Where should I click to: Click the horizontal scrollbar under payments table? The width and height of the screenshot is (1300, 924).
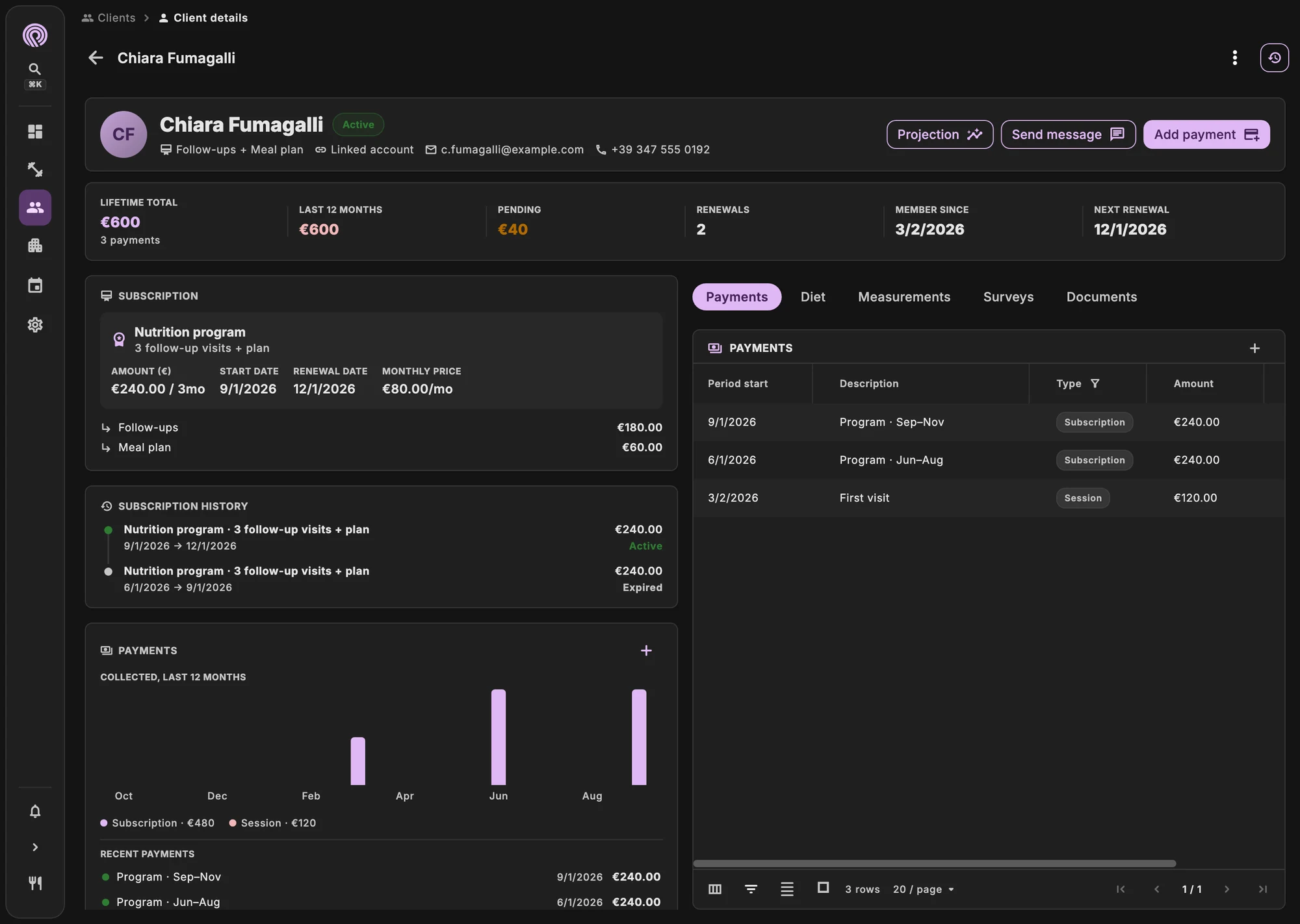(935, 864)
